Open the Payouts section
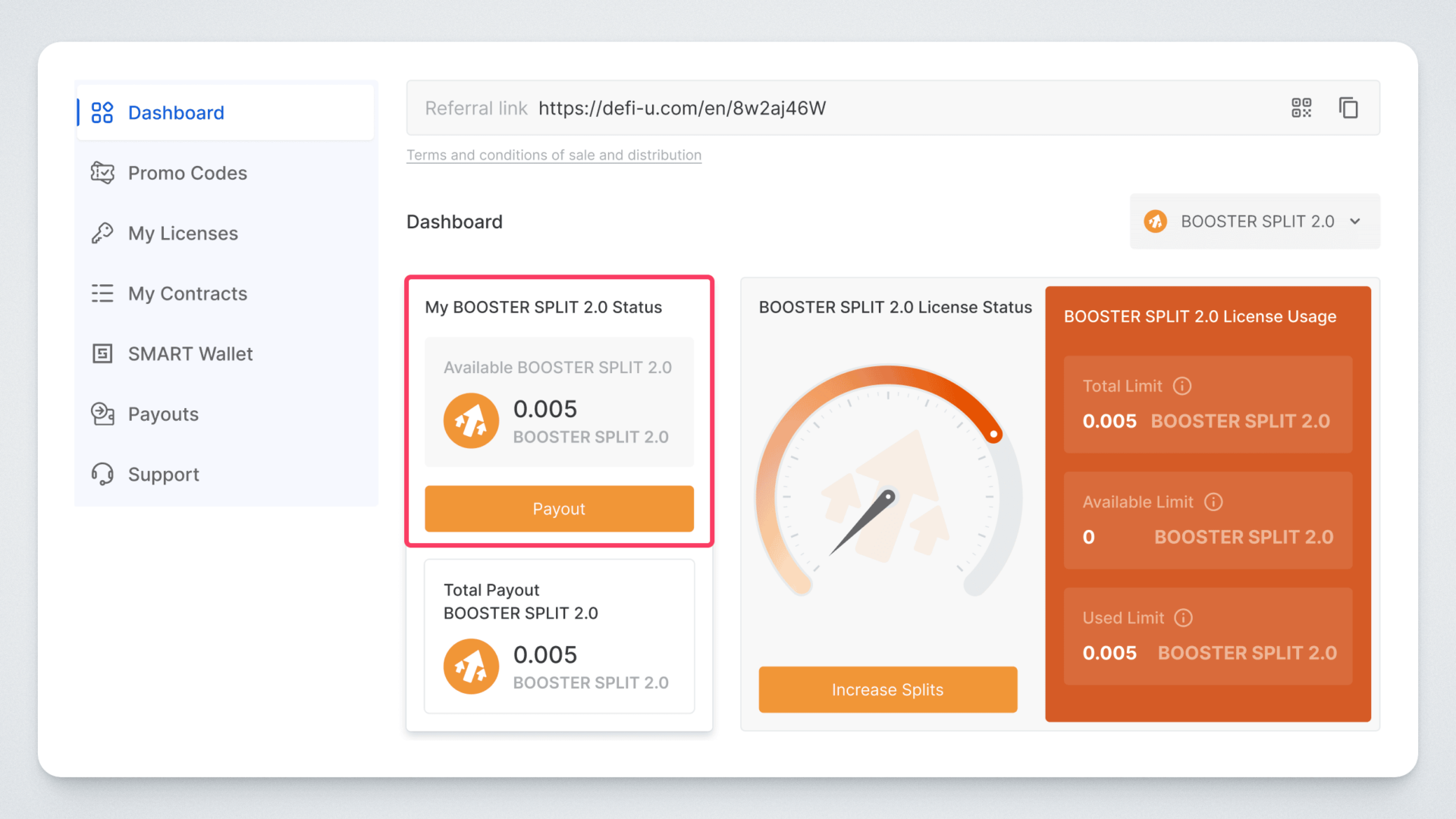The width and height of the screenshot is (1456, 819). point(163,414)
